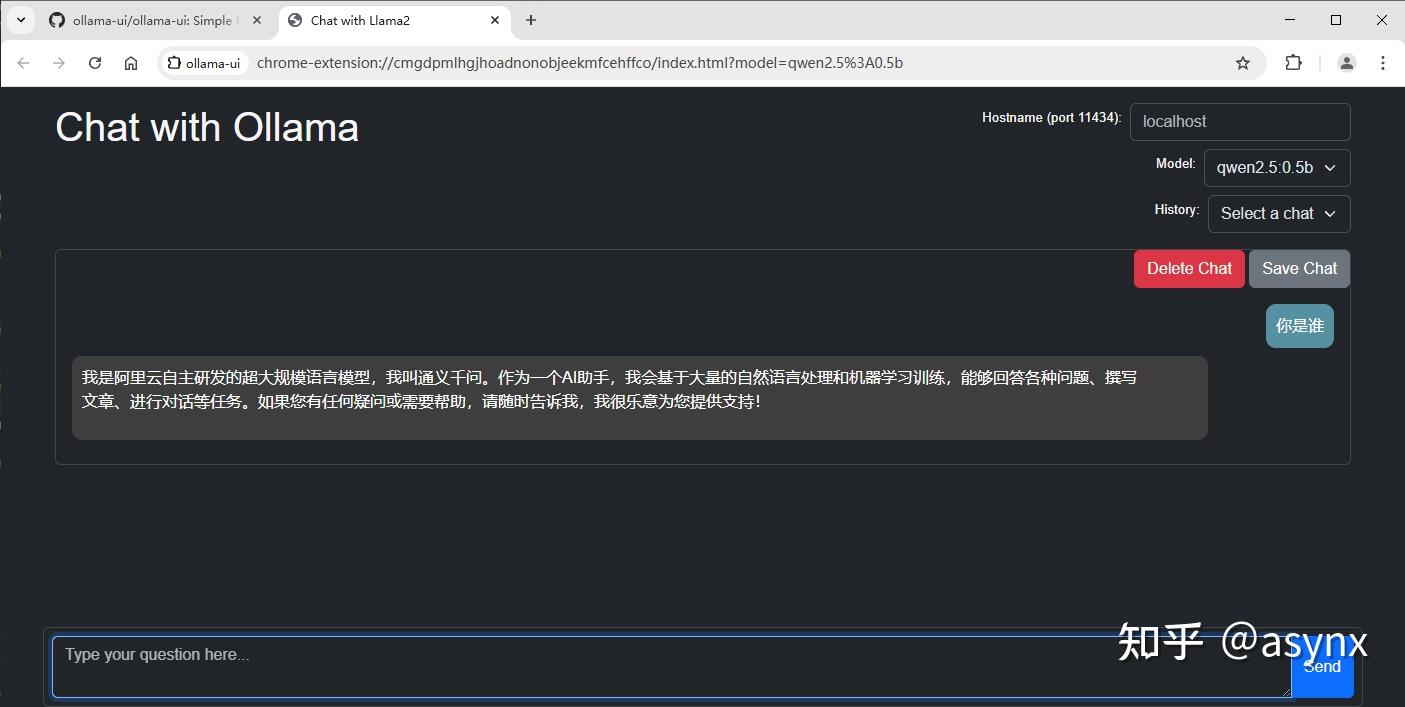Open the browser extensions puzzle icon
The height and width of the screenshot is (707, 1405).
coord(1293,62)
